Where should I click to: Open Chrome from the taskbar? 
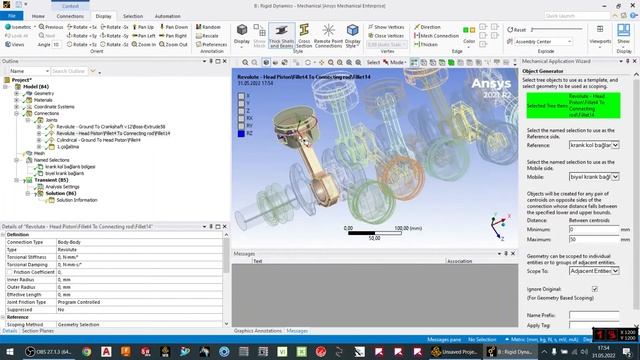[87, 351]
